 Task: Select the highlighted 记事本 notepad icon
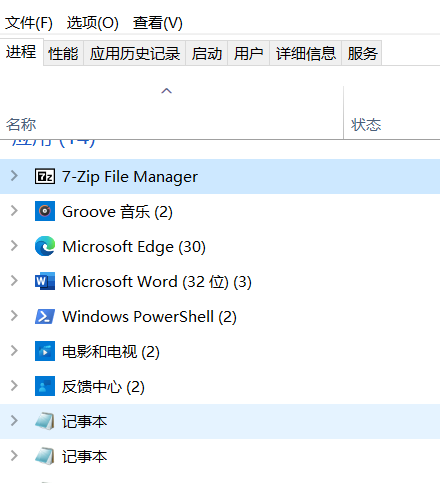45,421
